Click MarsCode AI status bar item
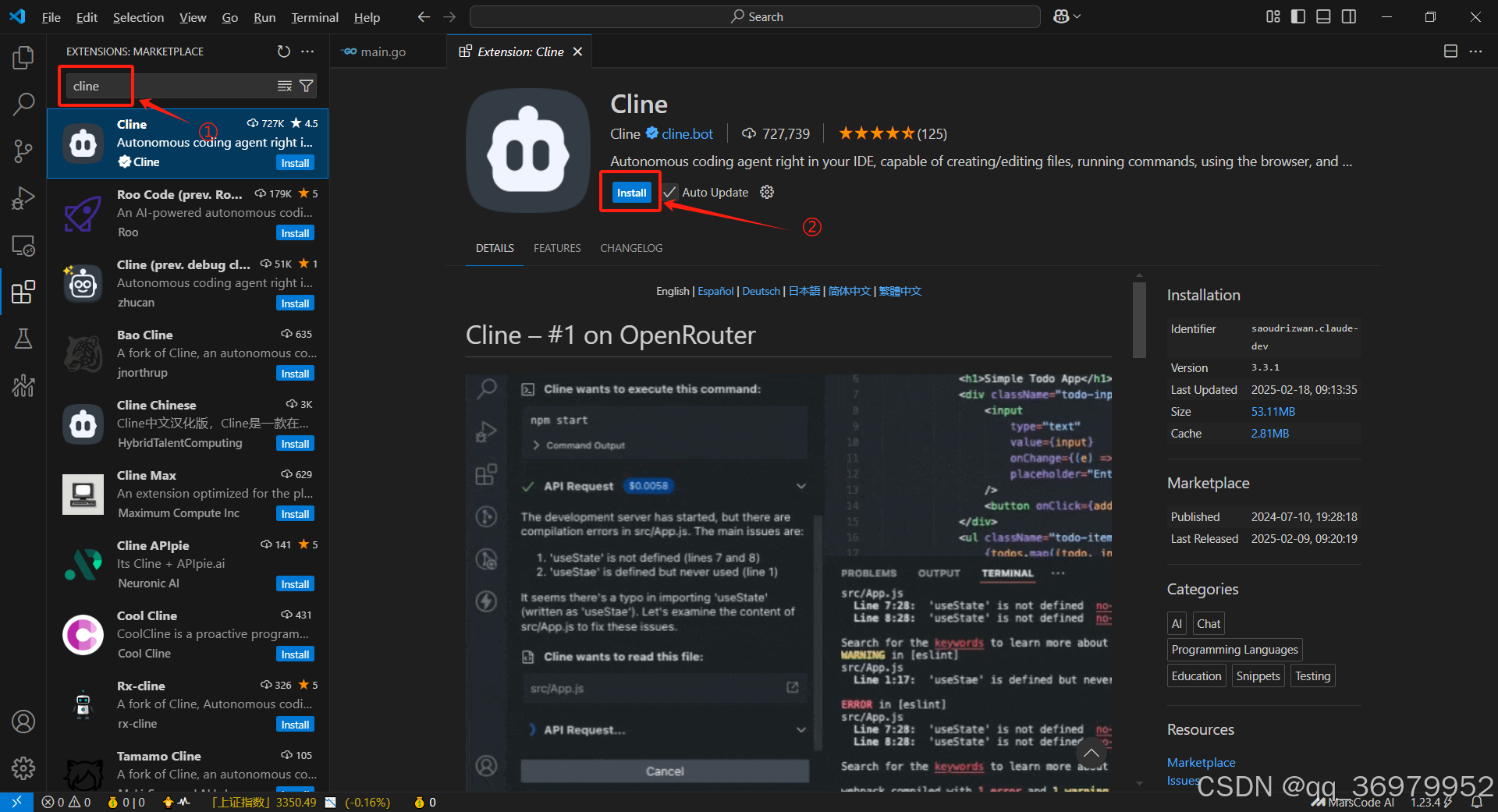The width and height of the screenshot is (1498, 812). [x=1354, y=802]
